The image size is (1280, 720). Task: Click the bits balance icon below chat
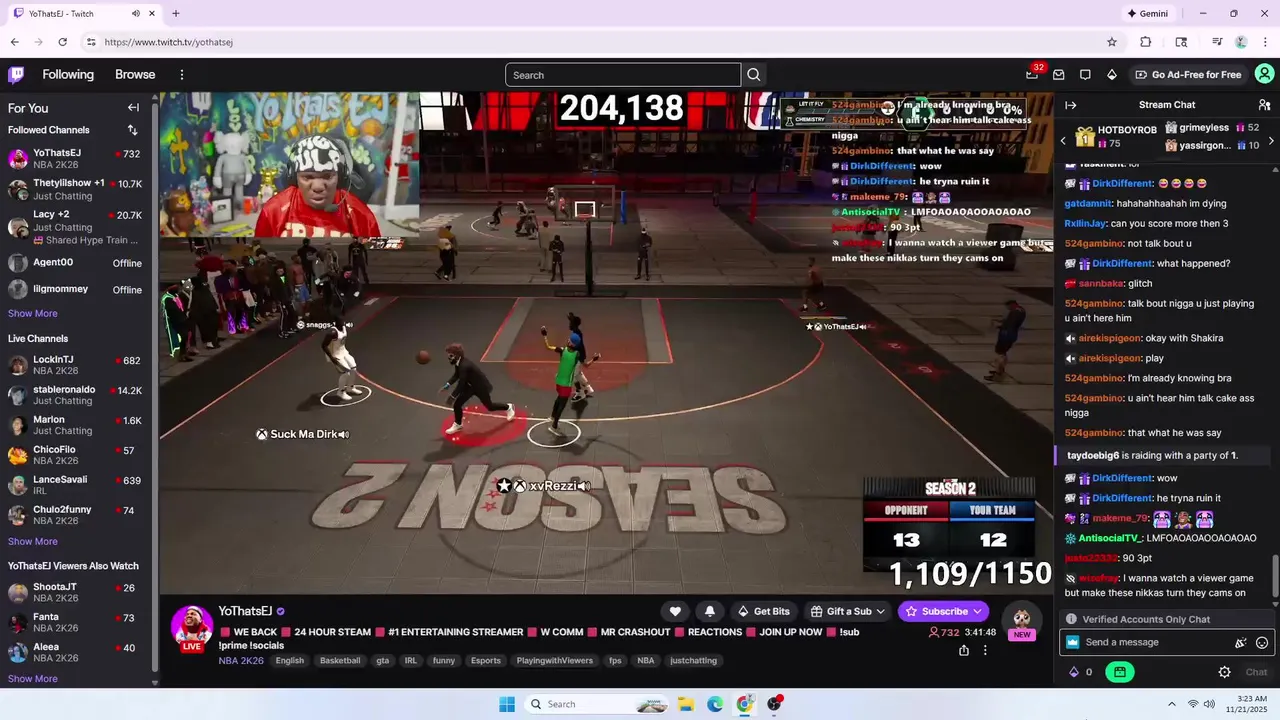[1074, 672]
